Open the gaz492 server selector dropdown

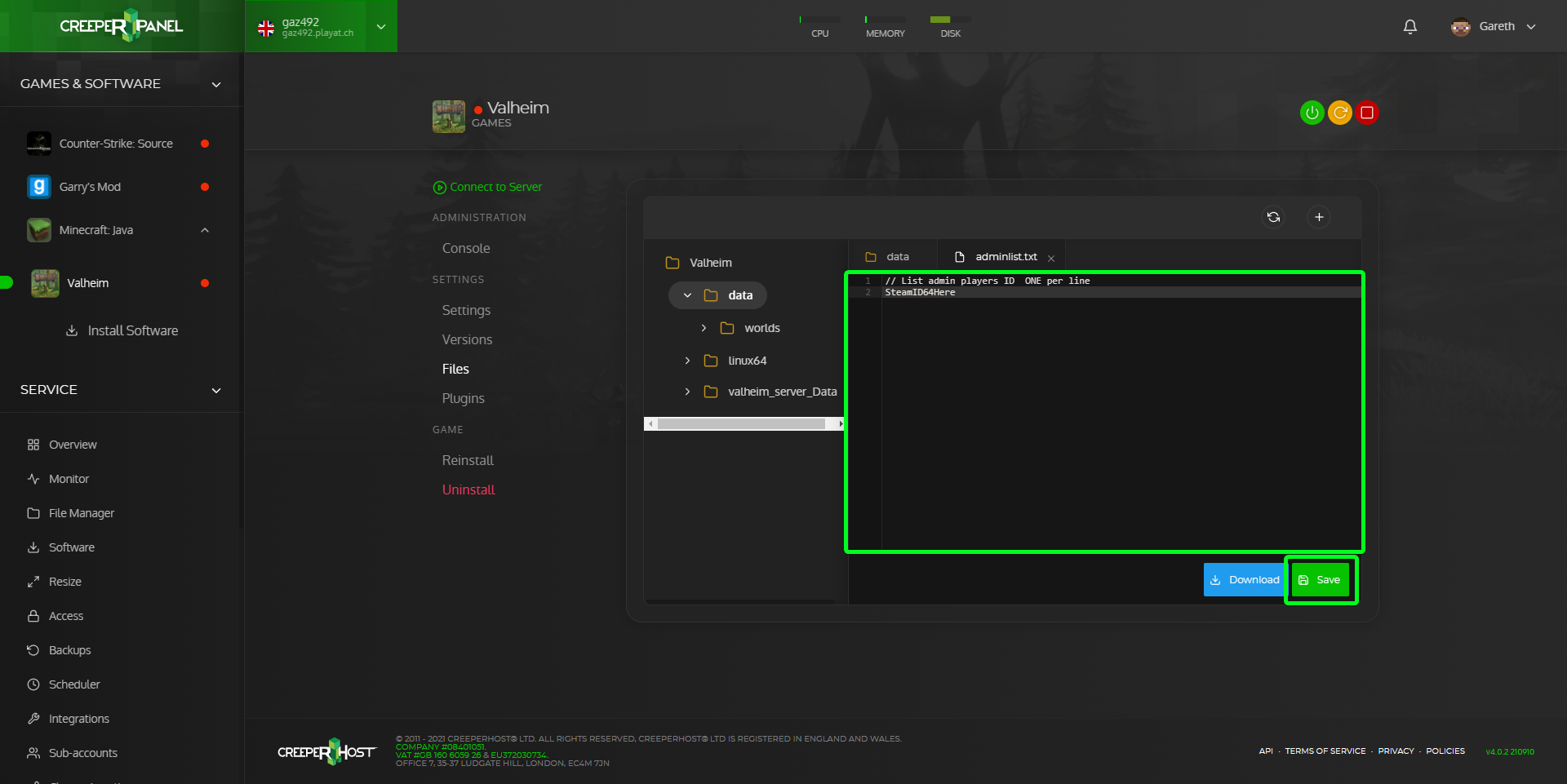[x=322, y=27]
